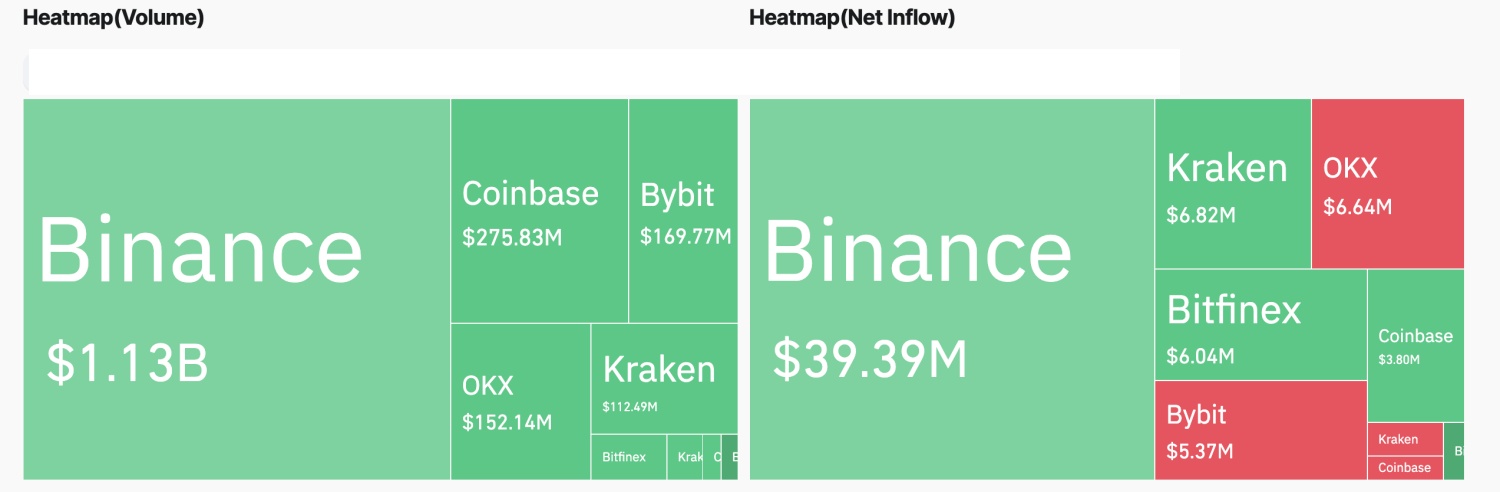Viewport: 1500px width, 492px height.
Task: Select small red Coinbase tile in Net Inflow
Action: [x=1405, y=468]
